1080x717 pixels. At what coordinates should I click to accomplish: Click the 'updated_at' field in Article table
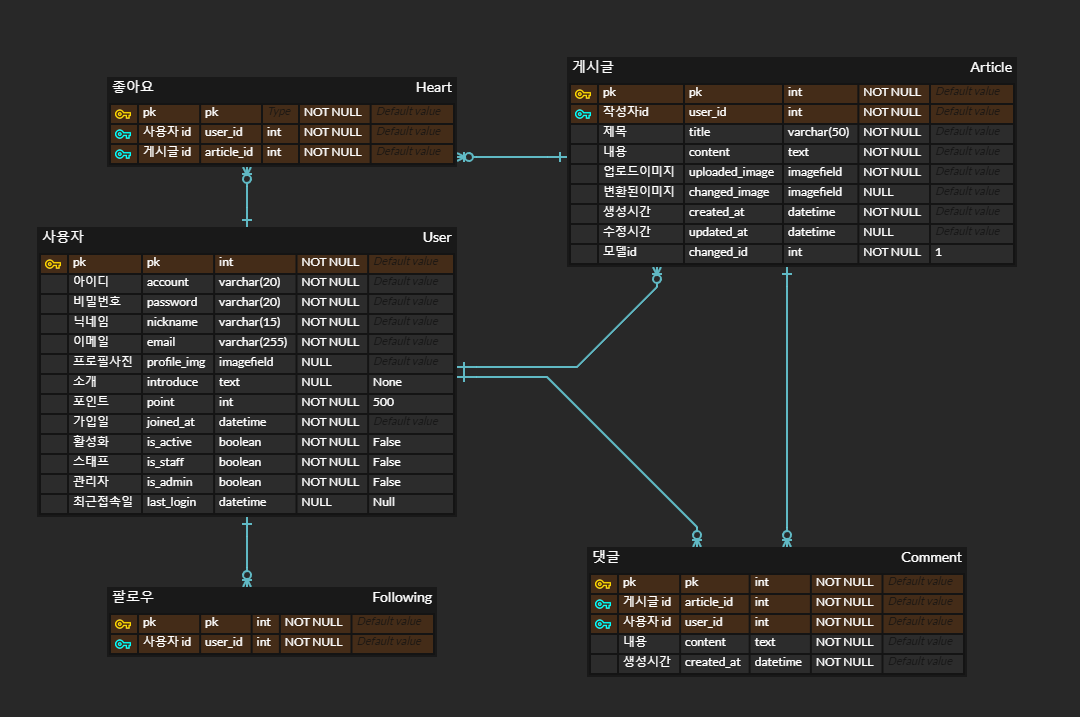732,232
